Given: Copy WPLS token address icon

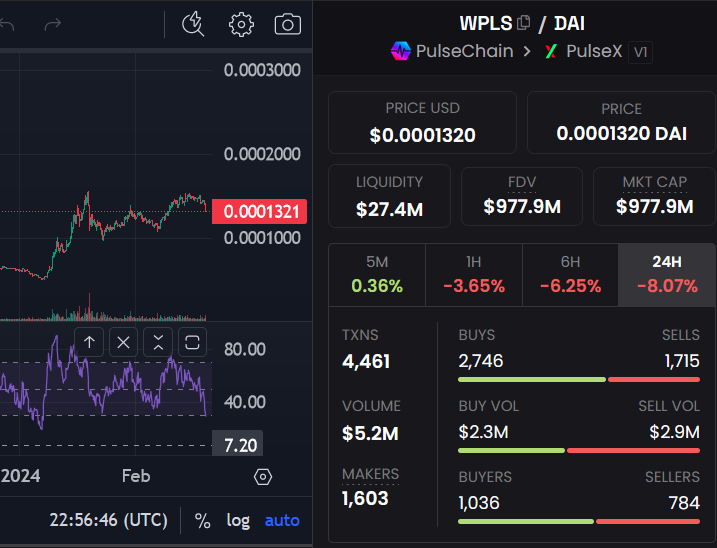Looking at the screenshot, I should pyautogui.click(x=524, y=22).
